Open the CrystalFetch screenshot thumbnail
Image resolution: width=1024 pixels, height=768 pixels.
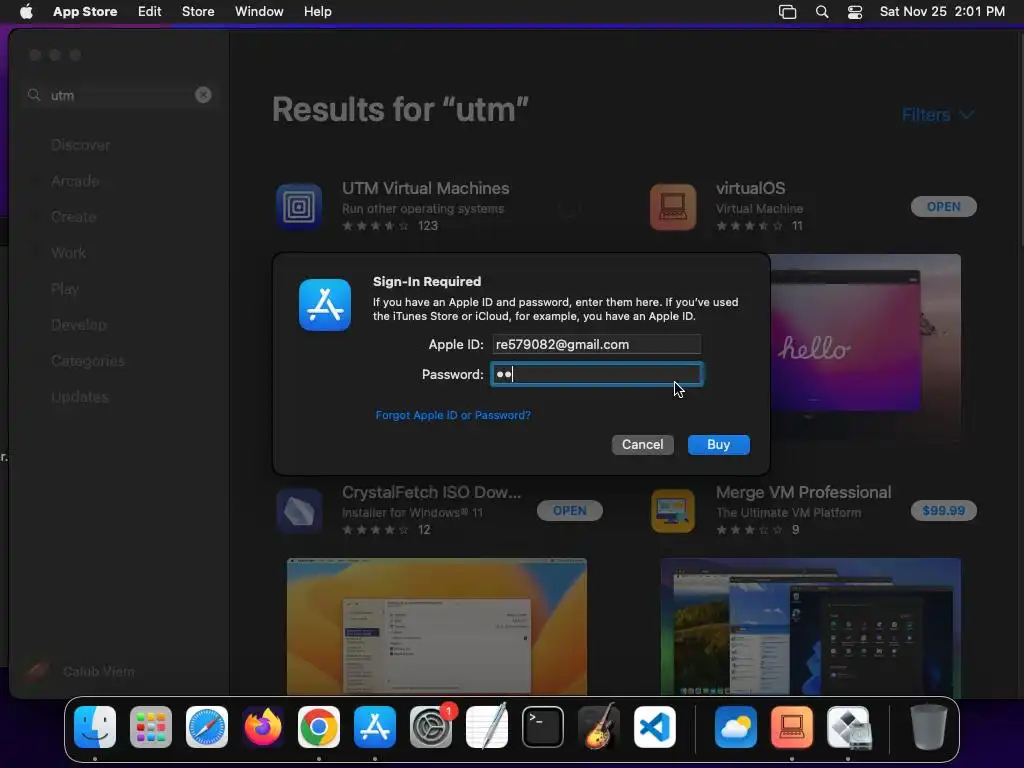[x=437, y=626]
